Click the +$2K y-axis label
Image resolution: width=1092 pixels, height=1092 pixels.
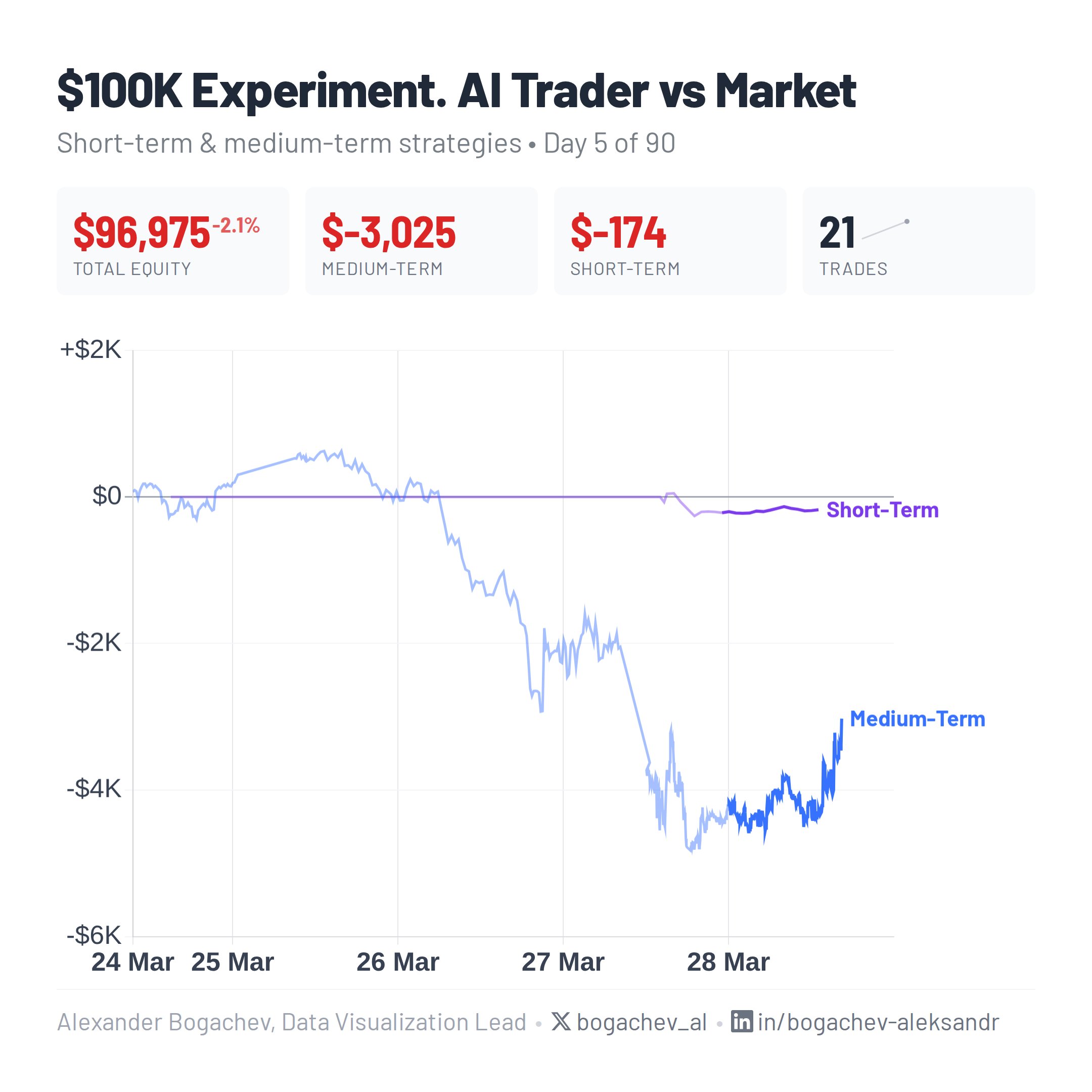[x=90, y=350]
